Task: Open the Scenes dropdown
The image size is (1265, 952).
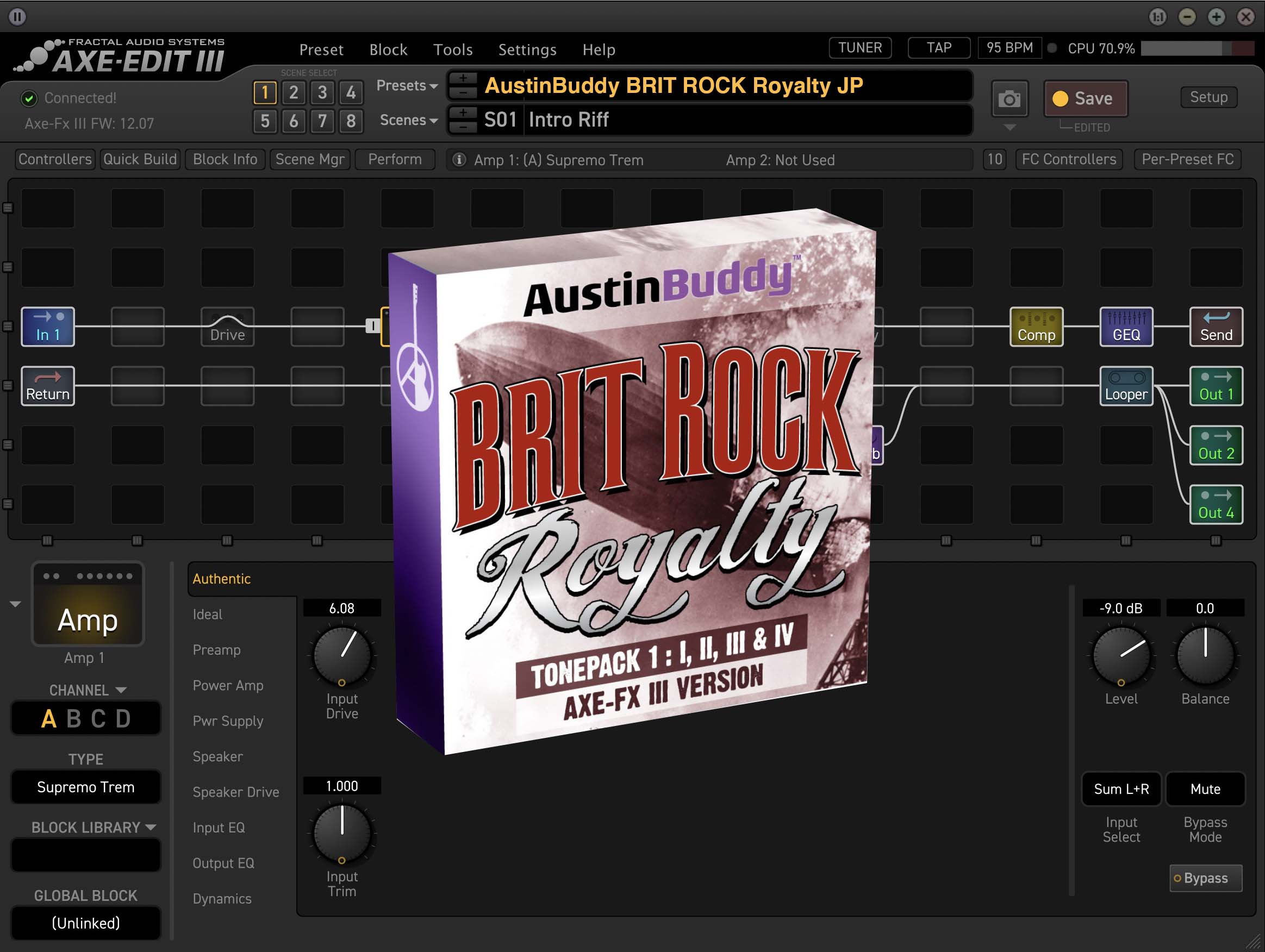Action: pyautogui.click(x=408, y=120)
